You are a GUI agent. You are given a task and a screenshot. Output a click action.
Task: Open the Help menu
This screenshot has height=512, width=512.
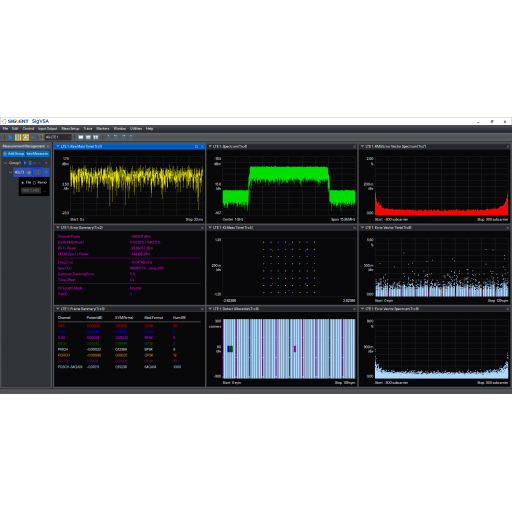click(149, 129)
